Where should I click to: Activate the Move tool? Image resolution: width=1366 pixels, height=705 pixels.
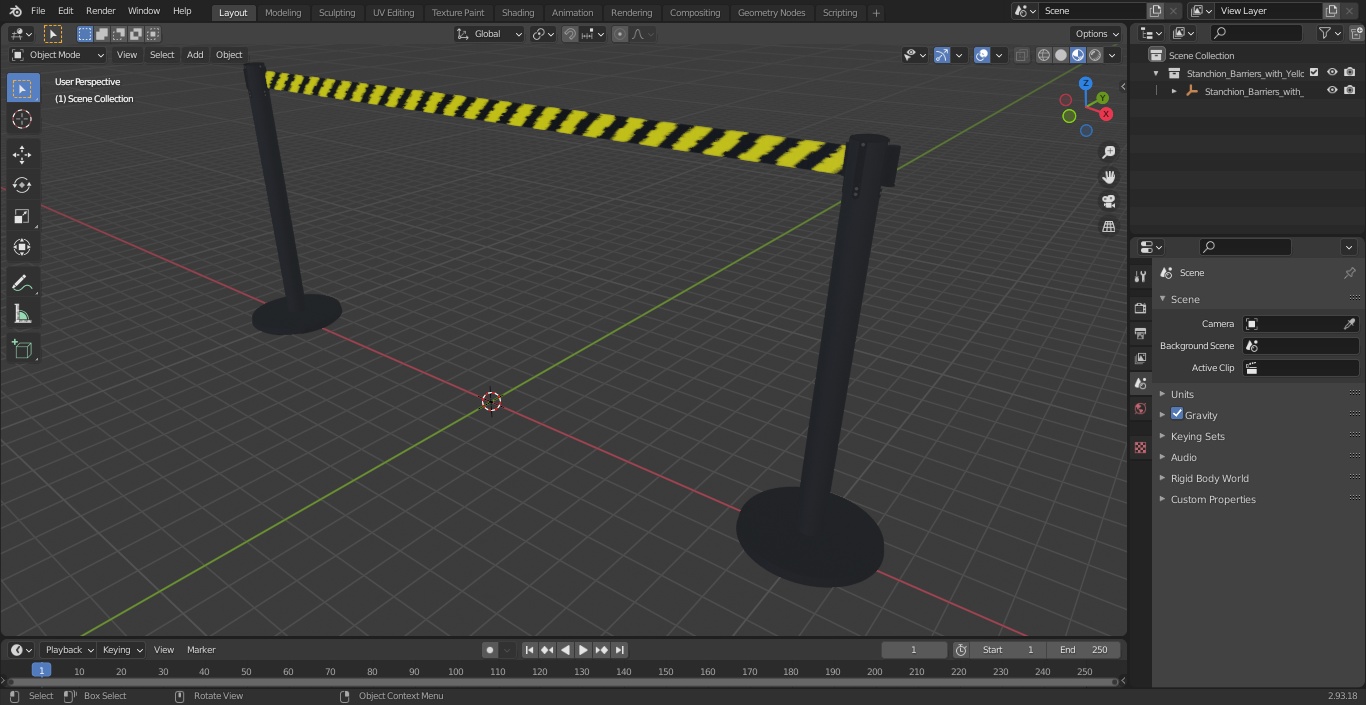tap(22, 154)
